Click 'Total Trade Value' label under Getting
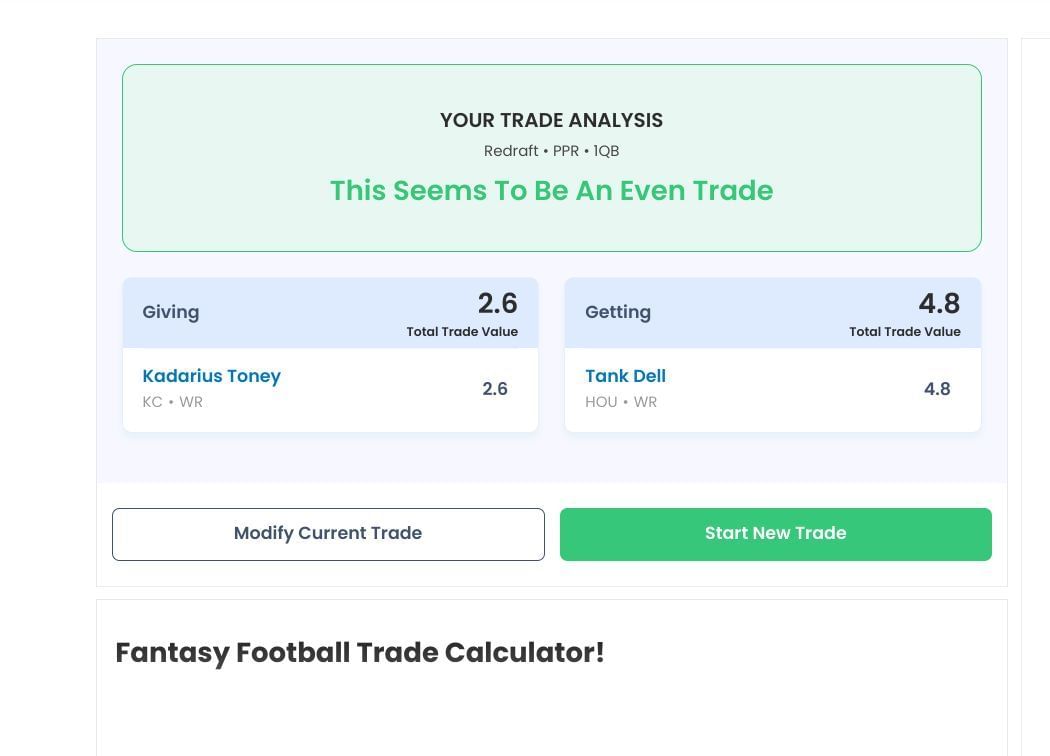Image resolution: width=1050 pixels, height=756 pixels. coord(905,332)
